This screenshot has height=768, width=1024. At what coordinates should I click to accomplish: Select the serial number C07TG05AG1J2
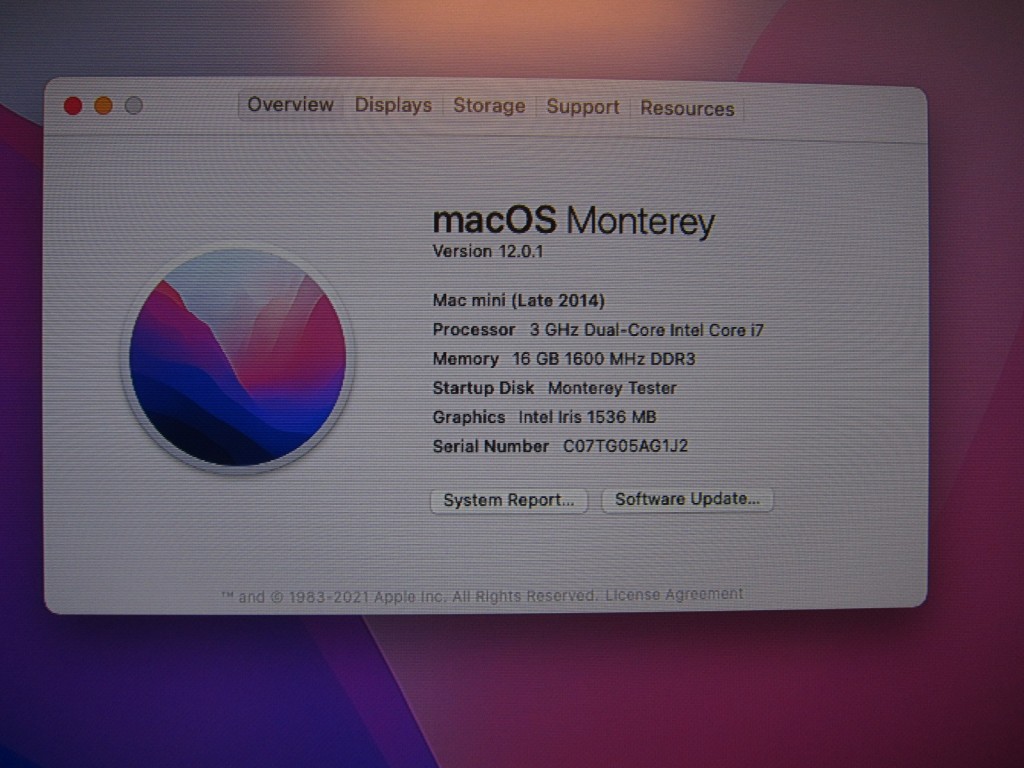click(626, 446)
